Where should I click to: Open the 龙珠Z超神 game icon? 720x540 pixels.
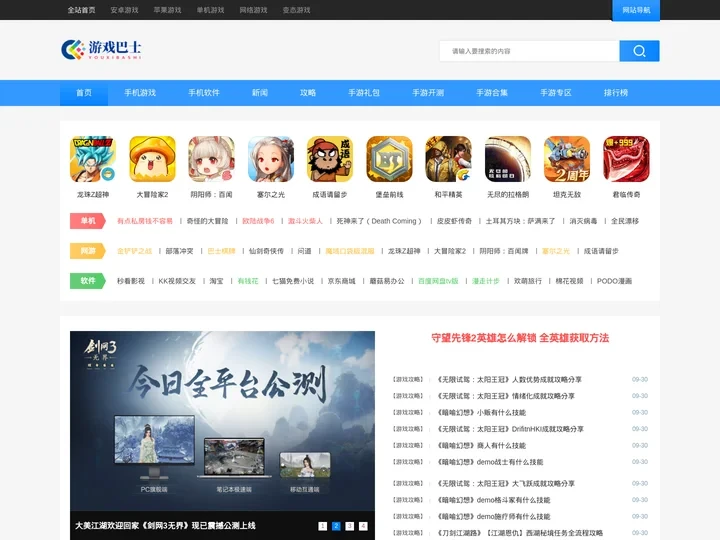[x=93, y=159]
